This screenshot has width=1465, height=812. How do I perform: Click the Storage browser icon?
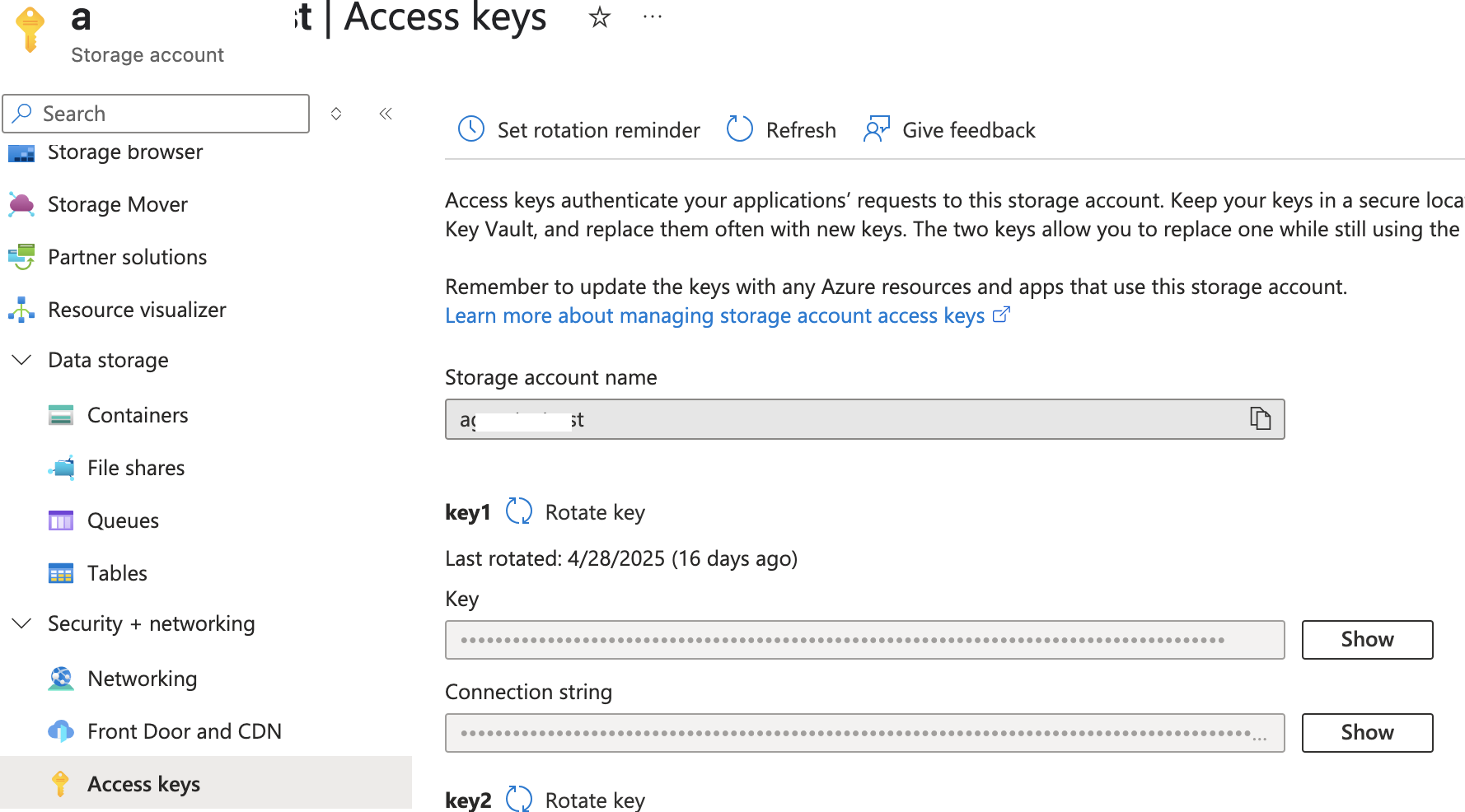[x=21, y=153]
